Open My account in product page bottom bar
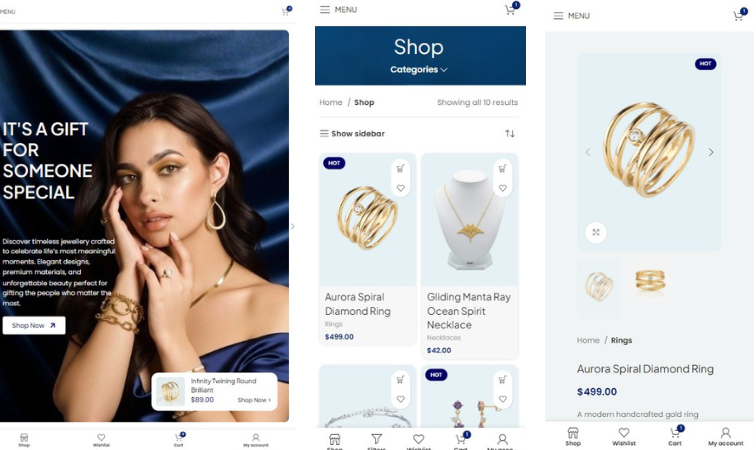The width and height of the screenshot is (756, 450). click(726, 436)
